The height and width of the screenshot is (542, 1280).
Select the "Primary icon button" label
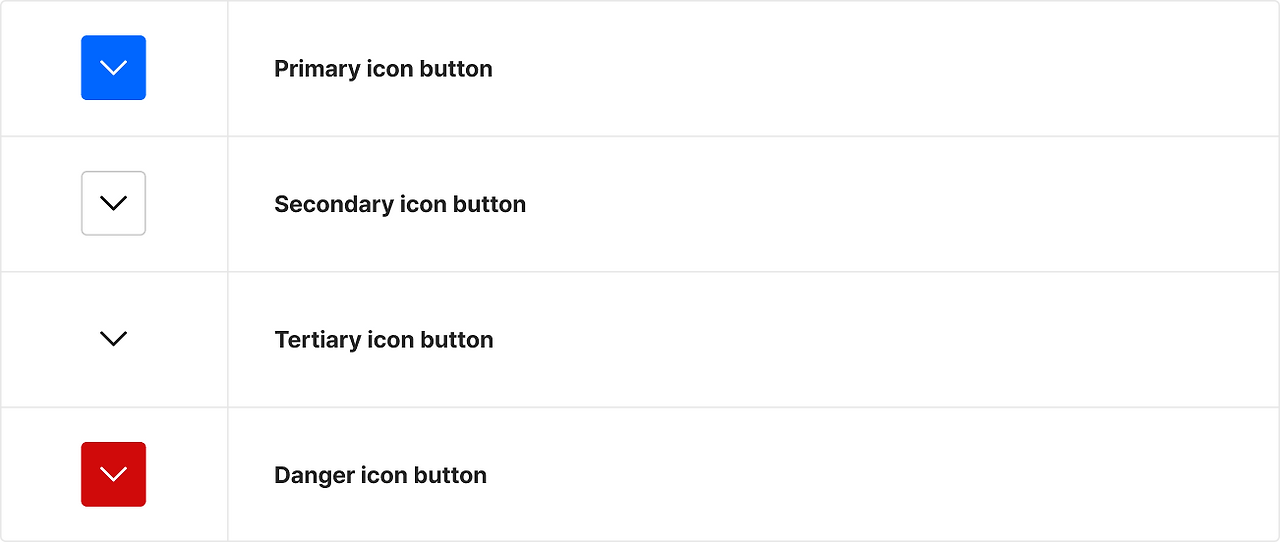[383, 69]
